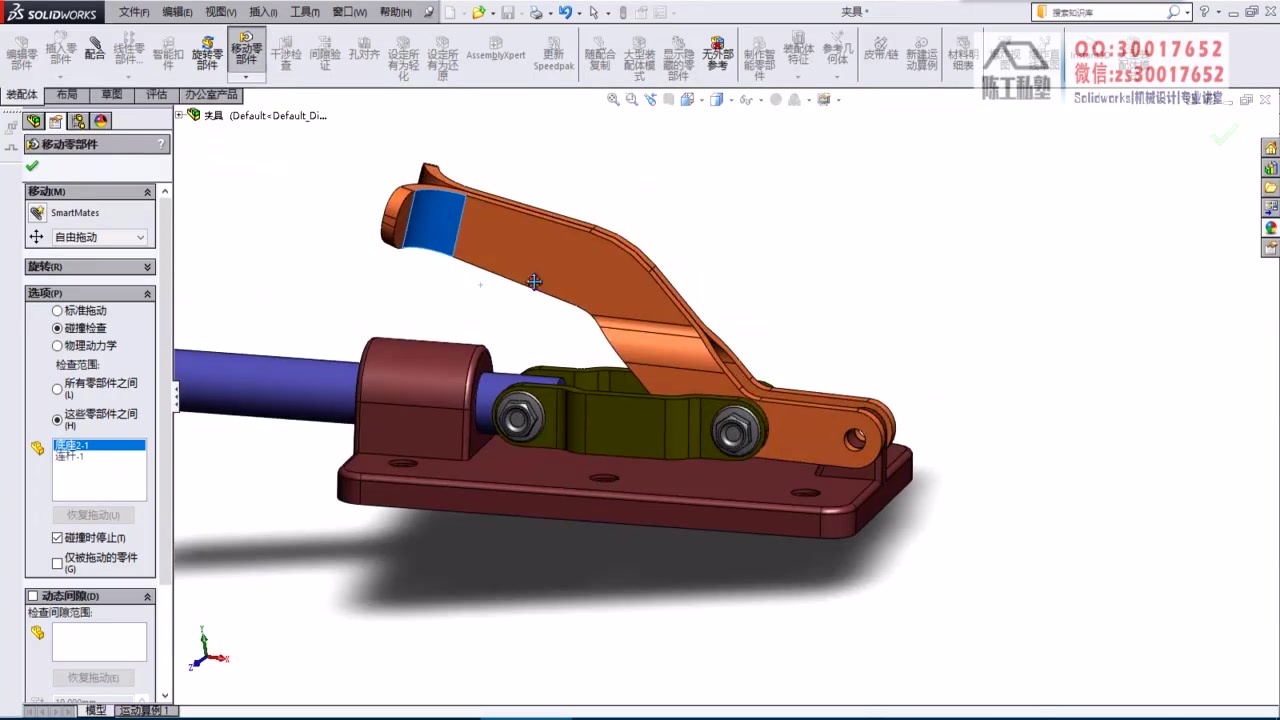Screen dimensions: 1280x720
Task: Click the help question mark in 移动零部件 header
Action: pos(161,144)
